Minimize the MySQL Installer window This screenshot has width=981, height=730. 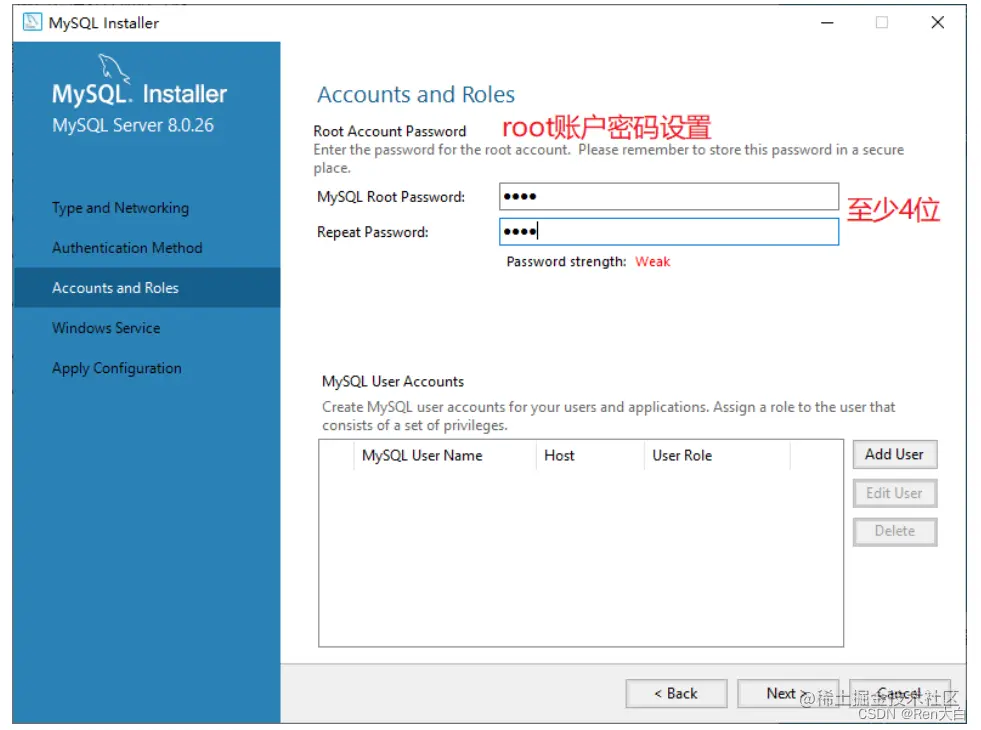pyautogui.click(x=827, y=23)
